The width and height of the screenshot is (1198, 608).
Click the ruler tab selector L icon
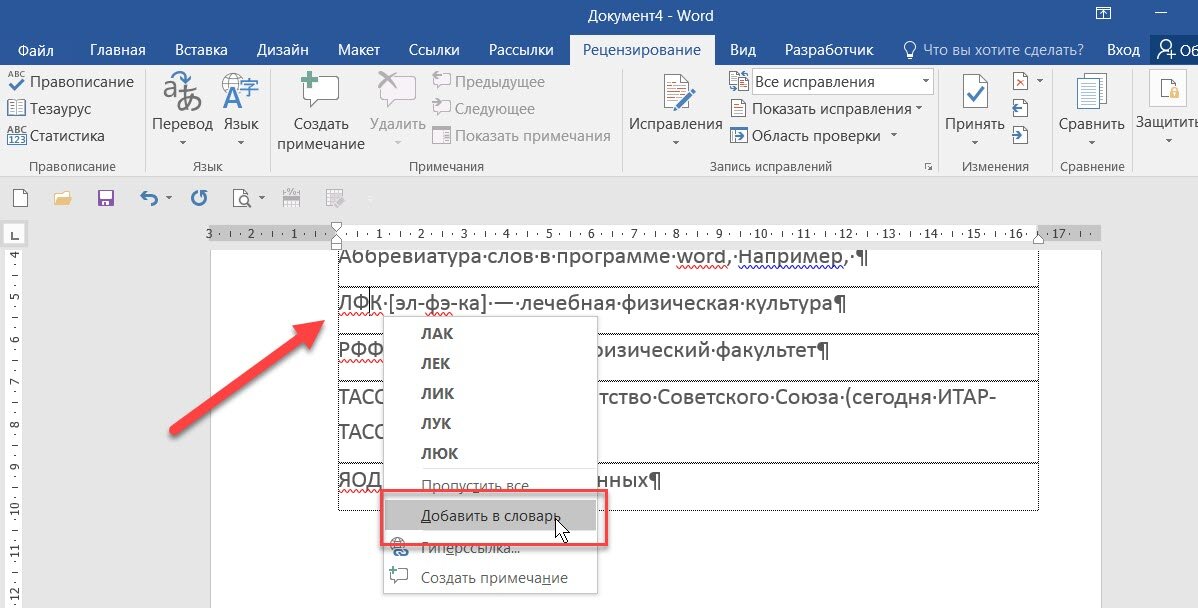(15, 234)
